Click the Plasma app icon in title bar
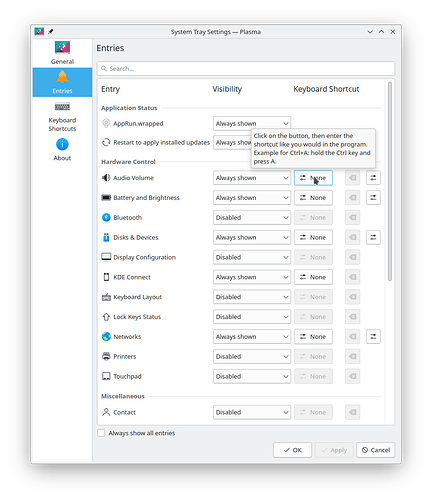This screenshot has height=500, width=431. pyautogui.click(x=39, y=31)
